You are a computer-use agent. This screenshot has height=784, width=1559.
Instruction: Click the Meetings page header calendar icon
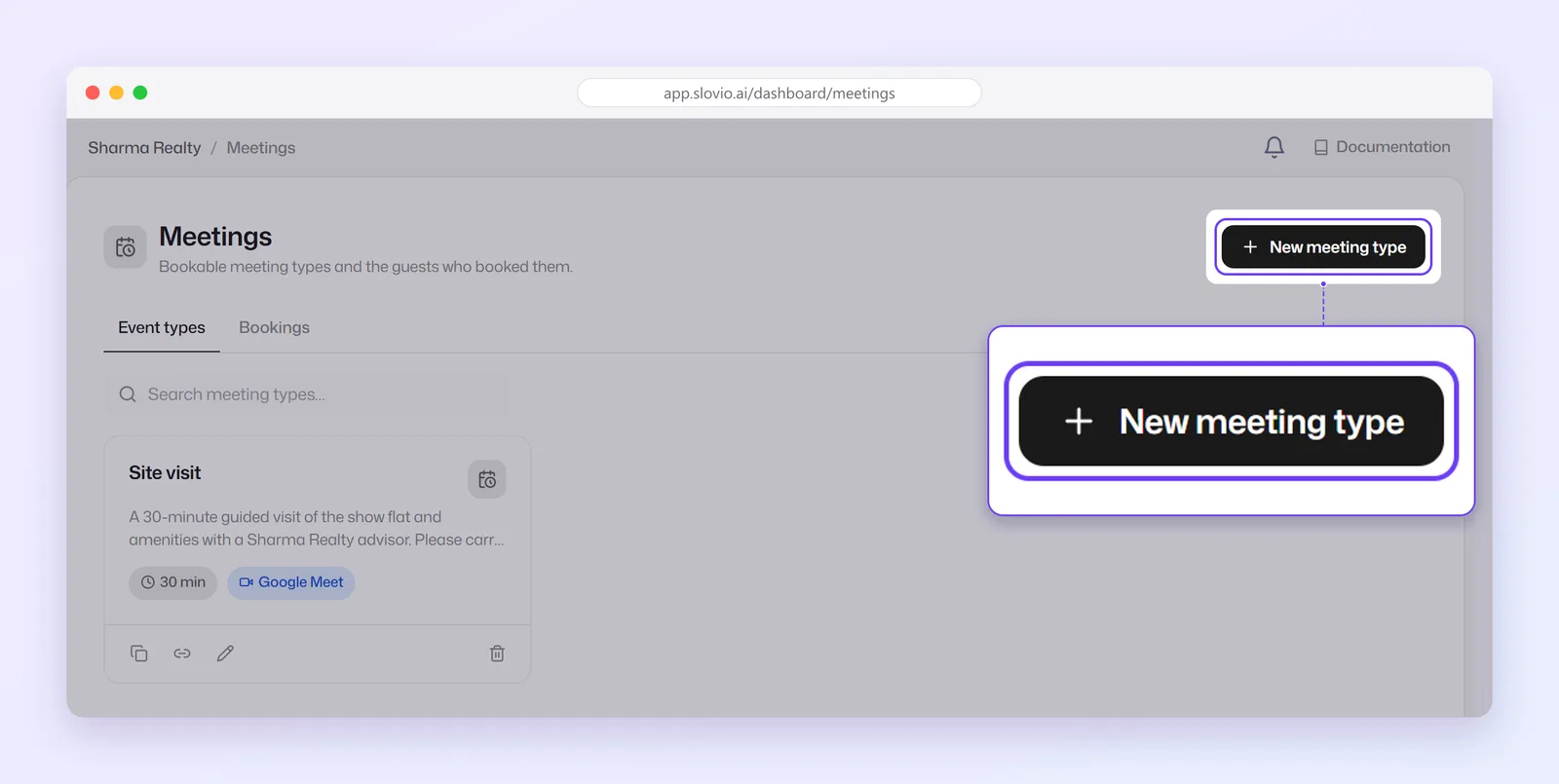[x=126, y=247]
